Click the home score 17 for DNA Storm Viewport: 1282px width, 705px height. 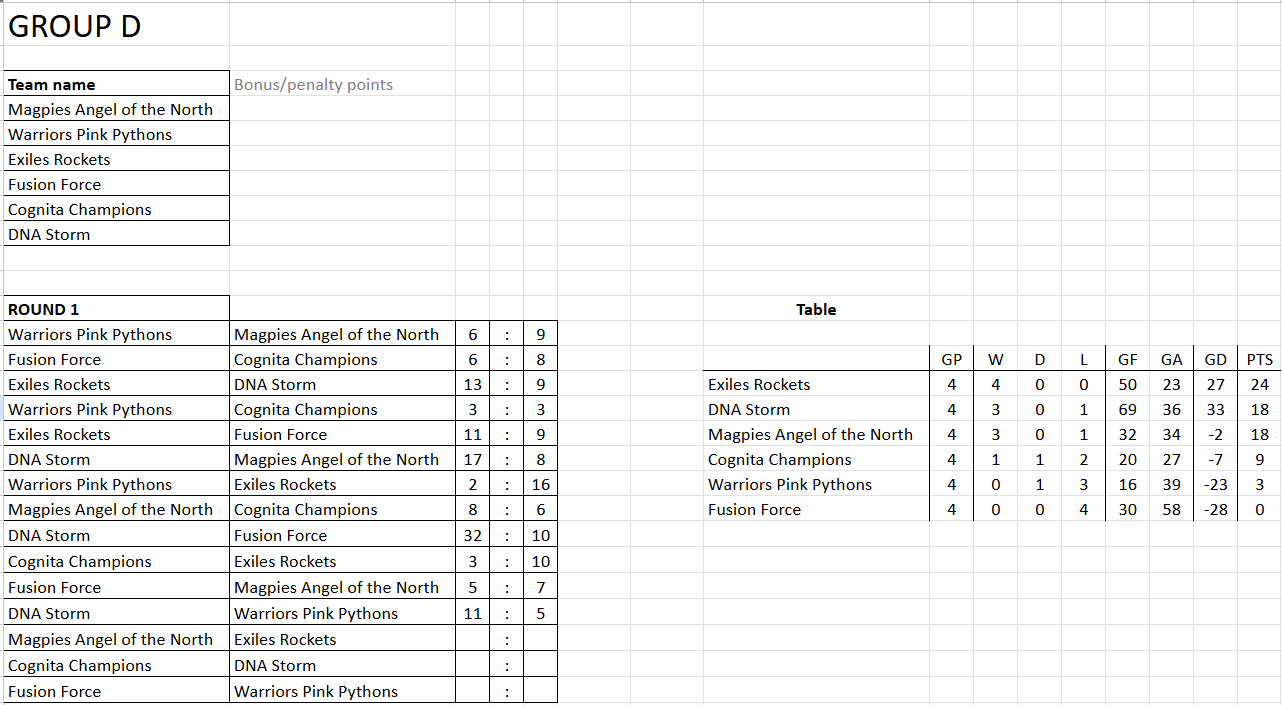472,460
